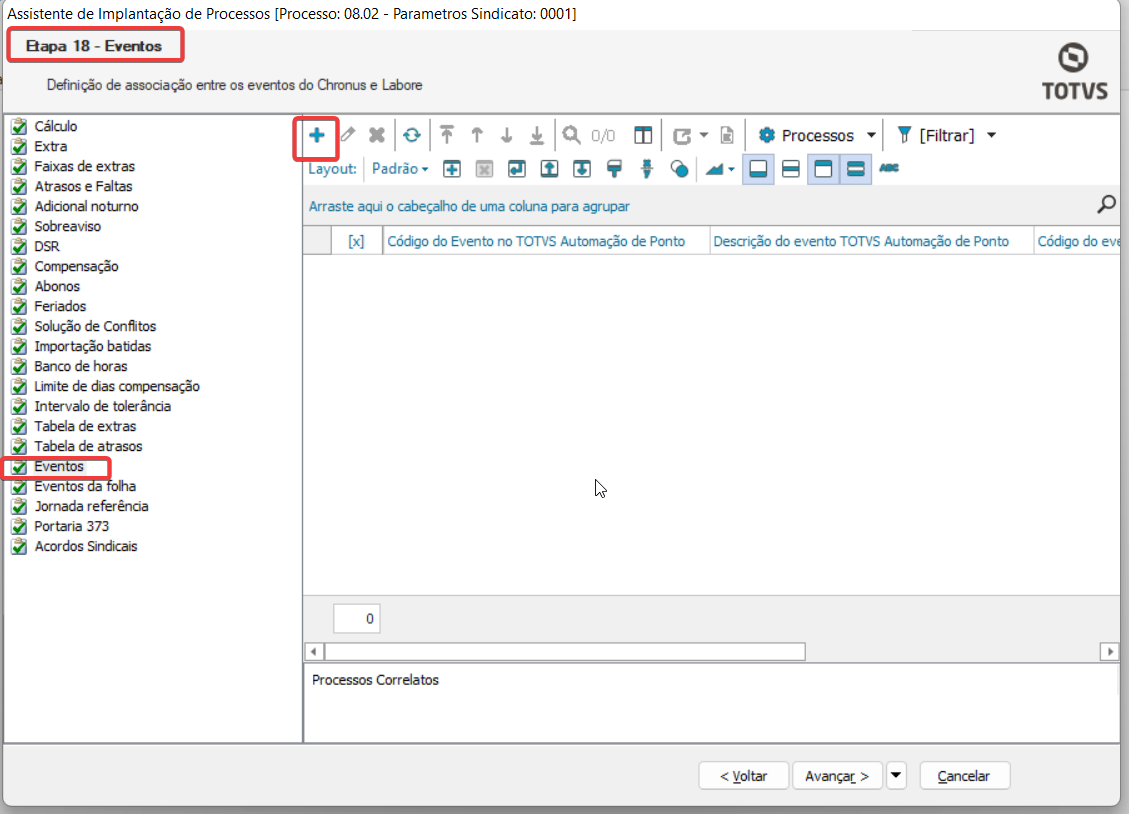This screenshot has width=1129, height=814.
Task: Click the ABC text icon
Action: pos(889,168)
